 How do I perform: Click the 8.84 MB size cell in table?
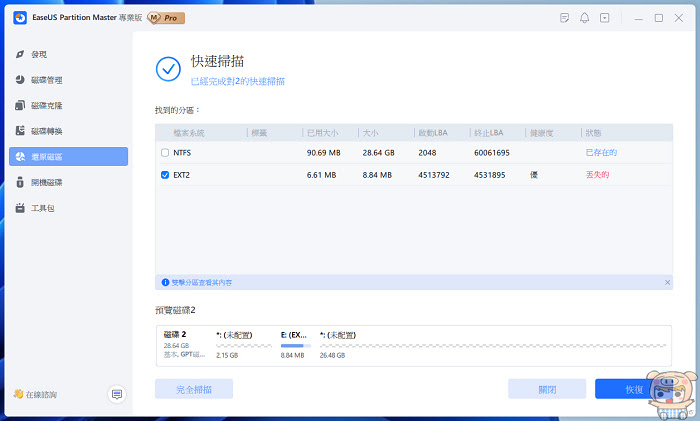pyautogui.click(x=377, y=175)
